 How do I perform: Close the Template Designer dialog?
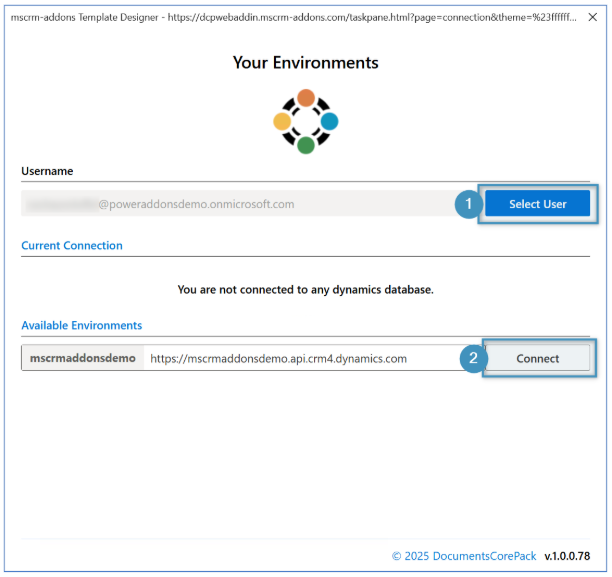[x=592, y=17]
